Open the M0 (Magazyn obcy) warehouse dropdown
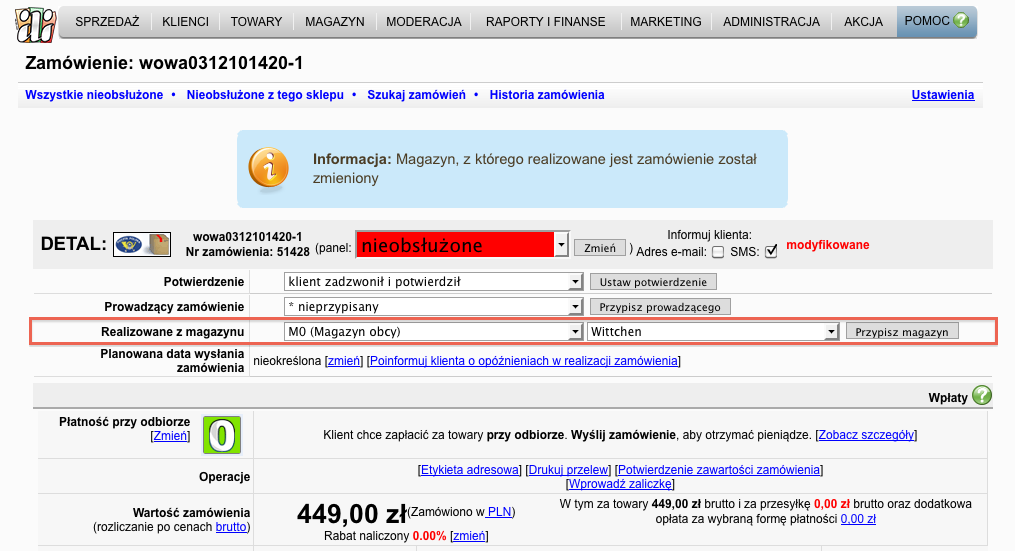Image resolution: width=1015 pixels, height=551 pixels. (433, 332)
